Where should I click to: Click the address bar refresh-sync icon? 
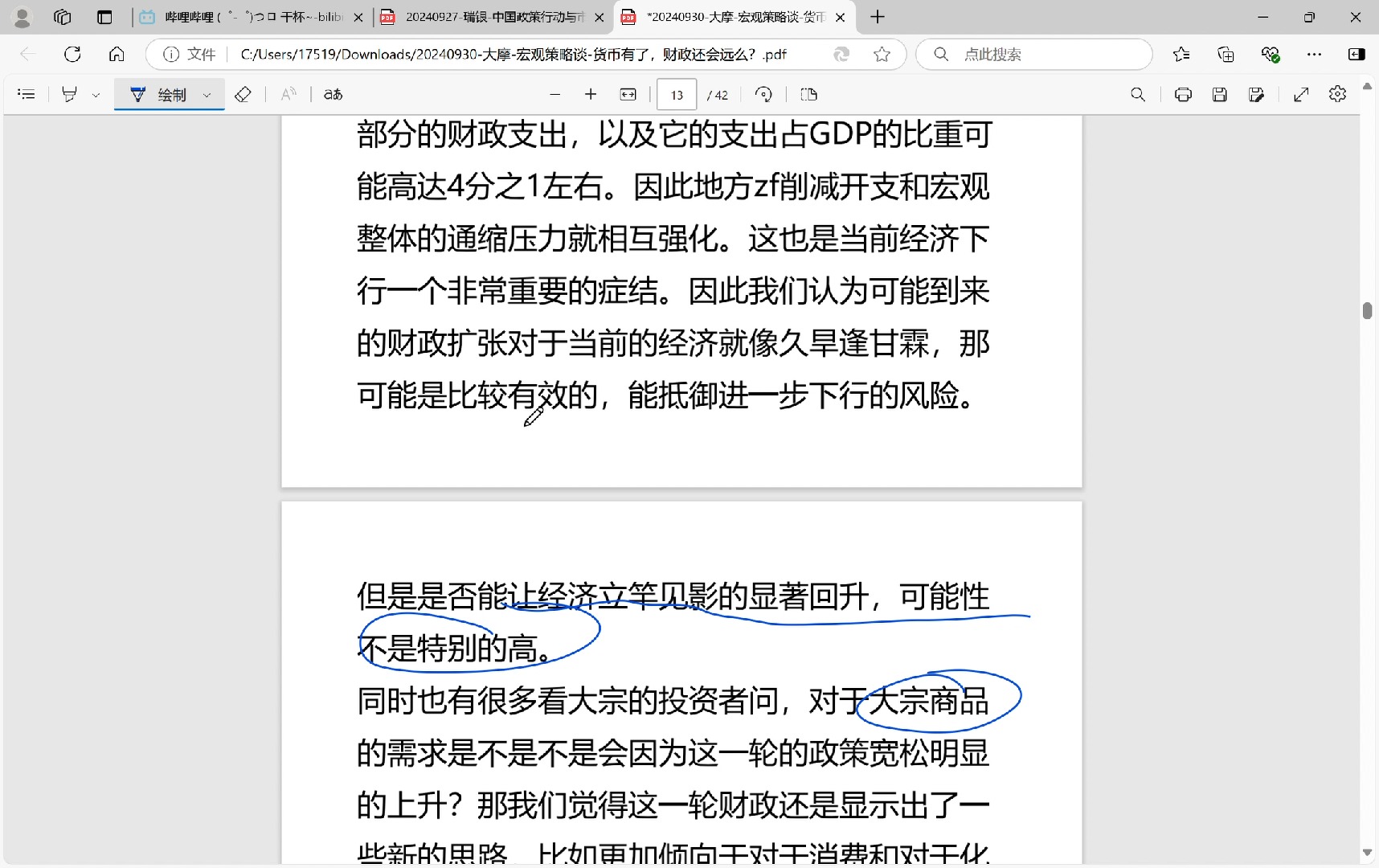(841, 54)
